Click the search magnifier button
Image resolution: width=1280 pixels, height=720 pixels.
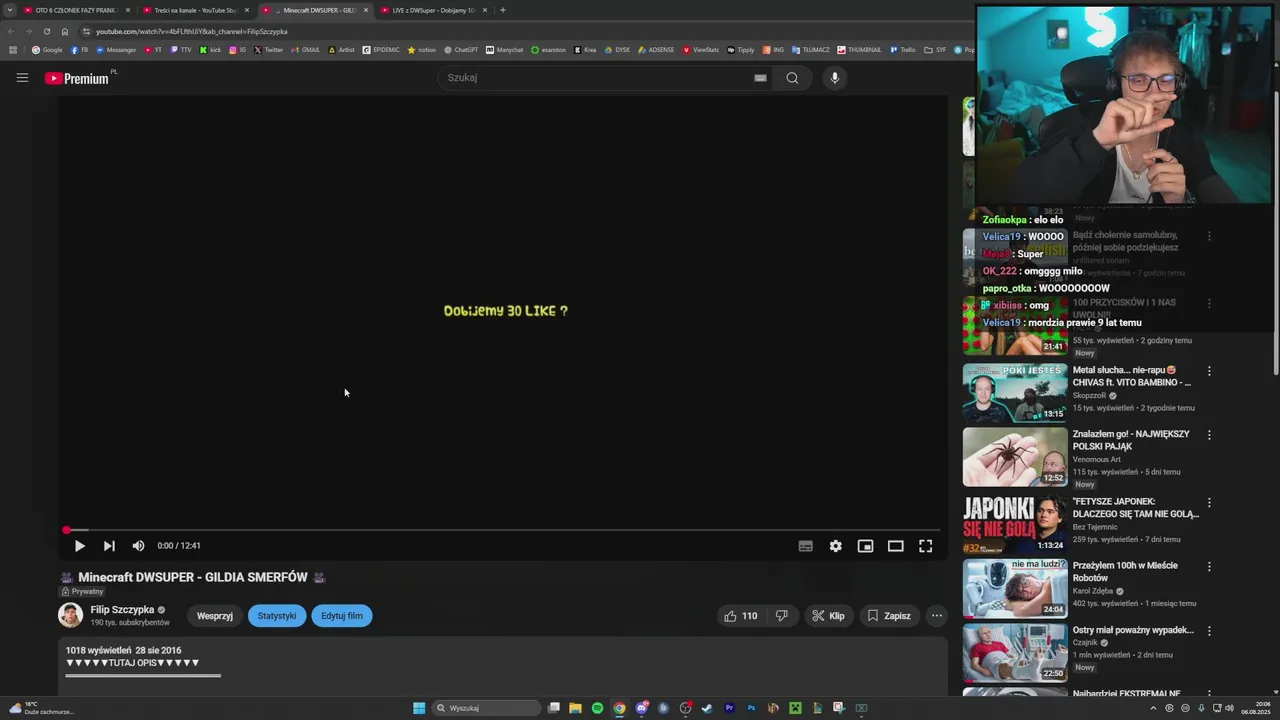792,78
